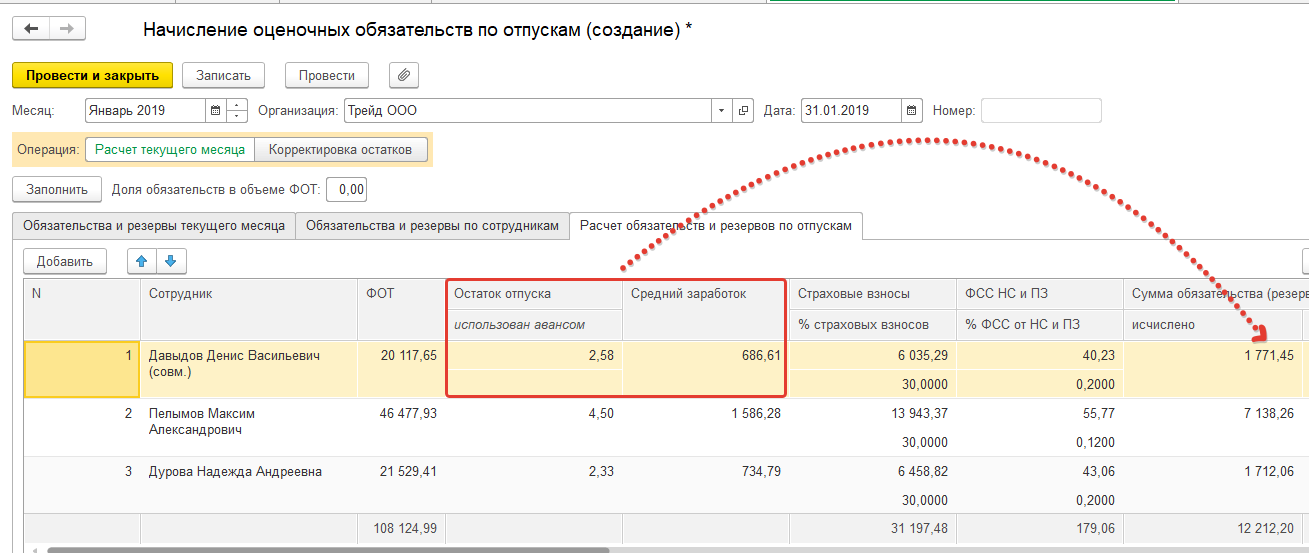Switch operation to Корректировка остатков
Image resolution: width=1309 pixels, height=553 pixels.
click(x=340, y=150)
